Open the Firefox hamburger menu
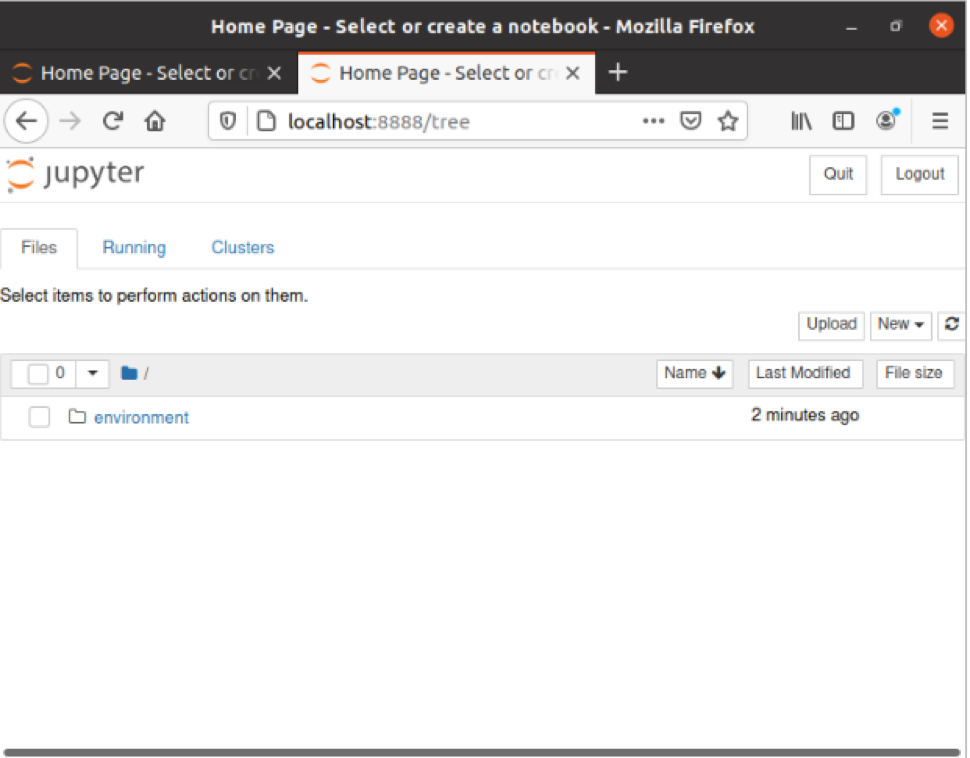Screen dimensions: 970x758 [940, 121]
